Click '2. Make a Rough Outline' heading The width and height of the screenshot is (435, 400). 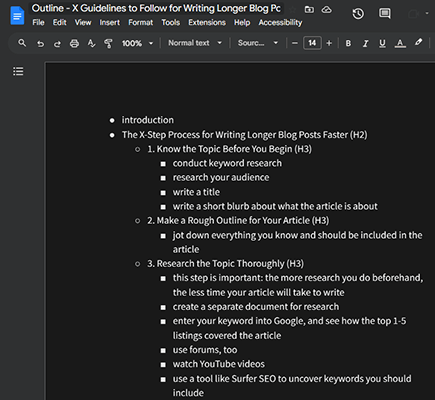[x=238, y=221]
